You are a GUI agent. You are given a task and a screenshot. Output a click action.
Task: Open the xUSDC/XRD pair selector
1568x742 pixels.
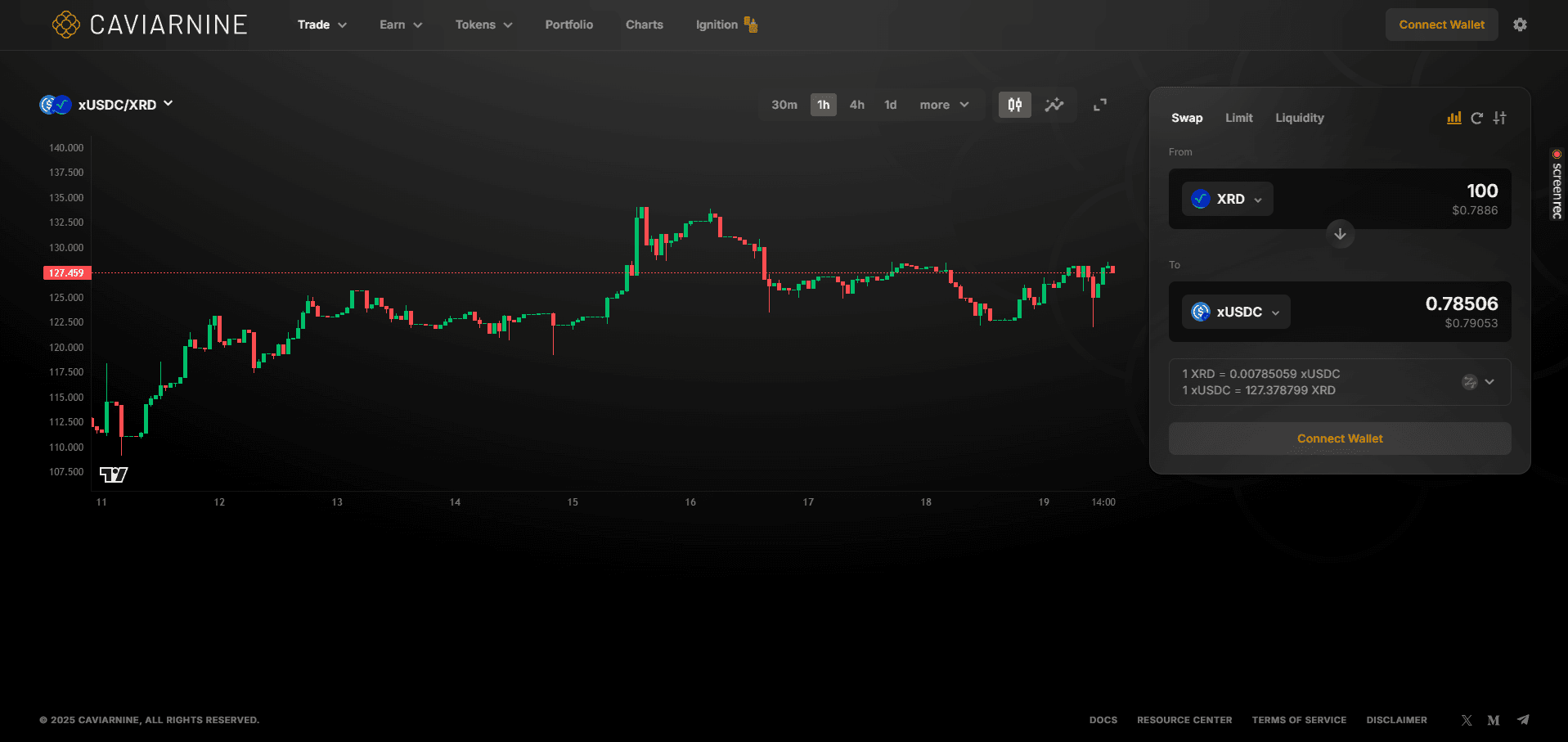pyautogui.click(x=106, y=105)
